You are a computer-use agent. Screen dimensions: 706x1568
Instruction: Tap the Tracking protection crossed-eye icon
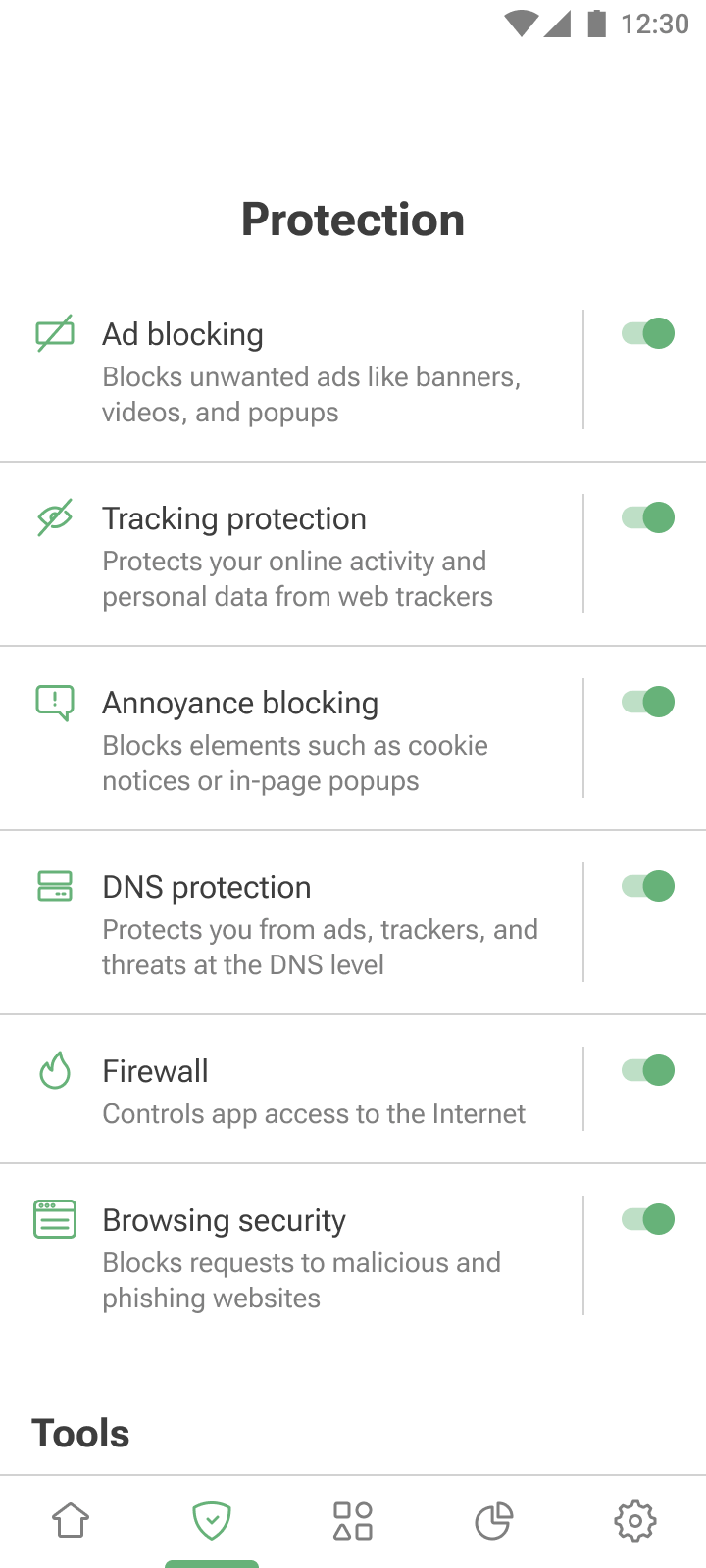tap(55, 517)
